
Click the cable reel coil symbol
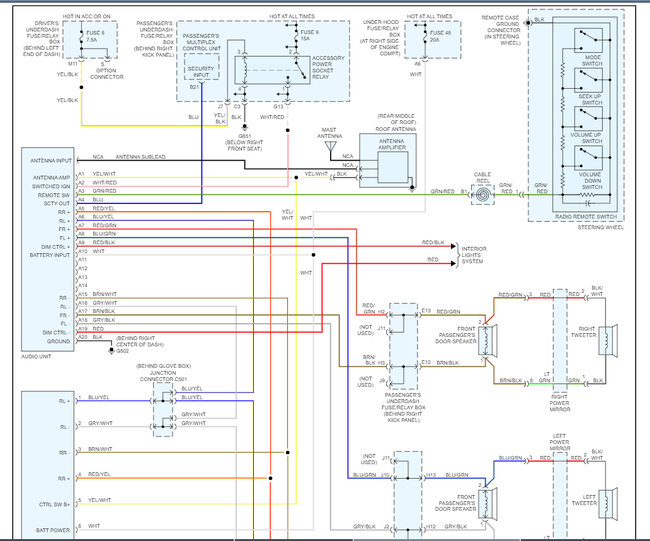[483, 194]
